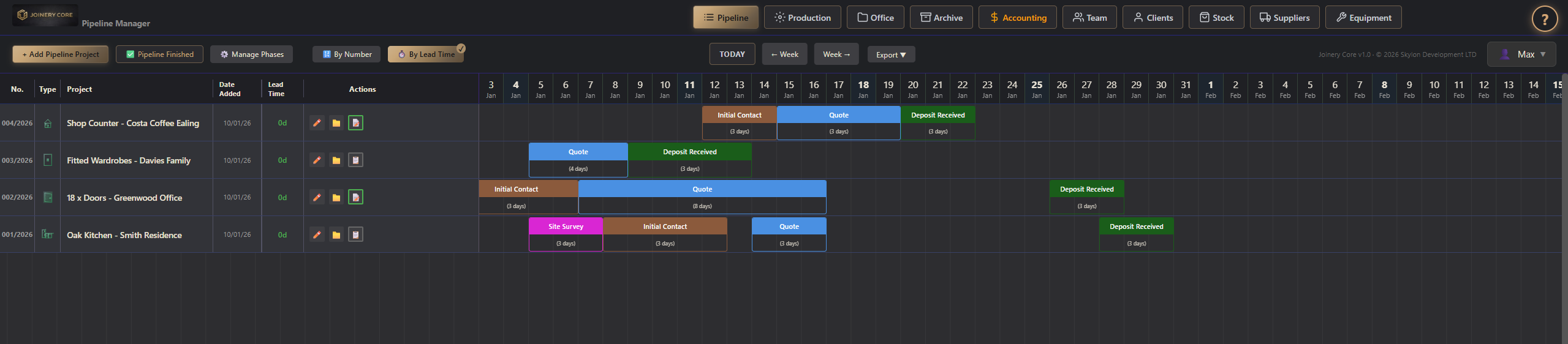1568x344 pixels.
Task: Click the Lead Time column header
Action: pos(276,89)
